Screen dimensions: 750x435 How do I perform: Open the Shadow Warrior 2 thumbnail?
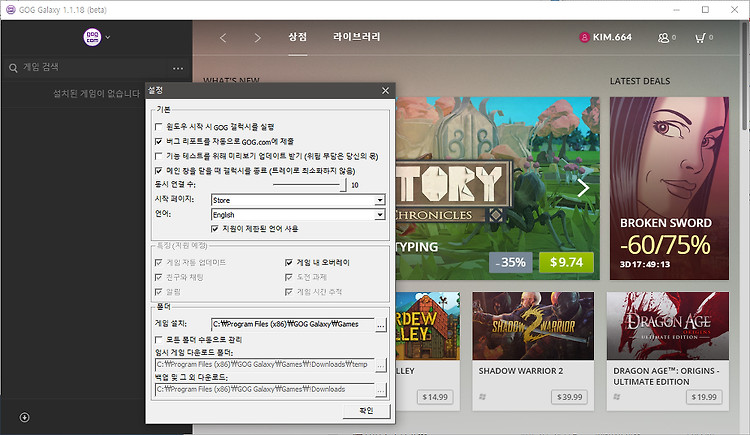pyautogui.click(x=533, y=326)
